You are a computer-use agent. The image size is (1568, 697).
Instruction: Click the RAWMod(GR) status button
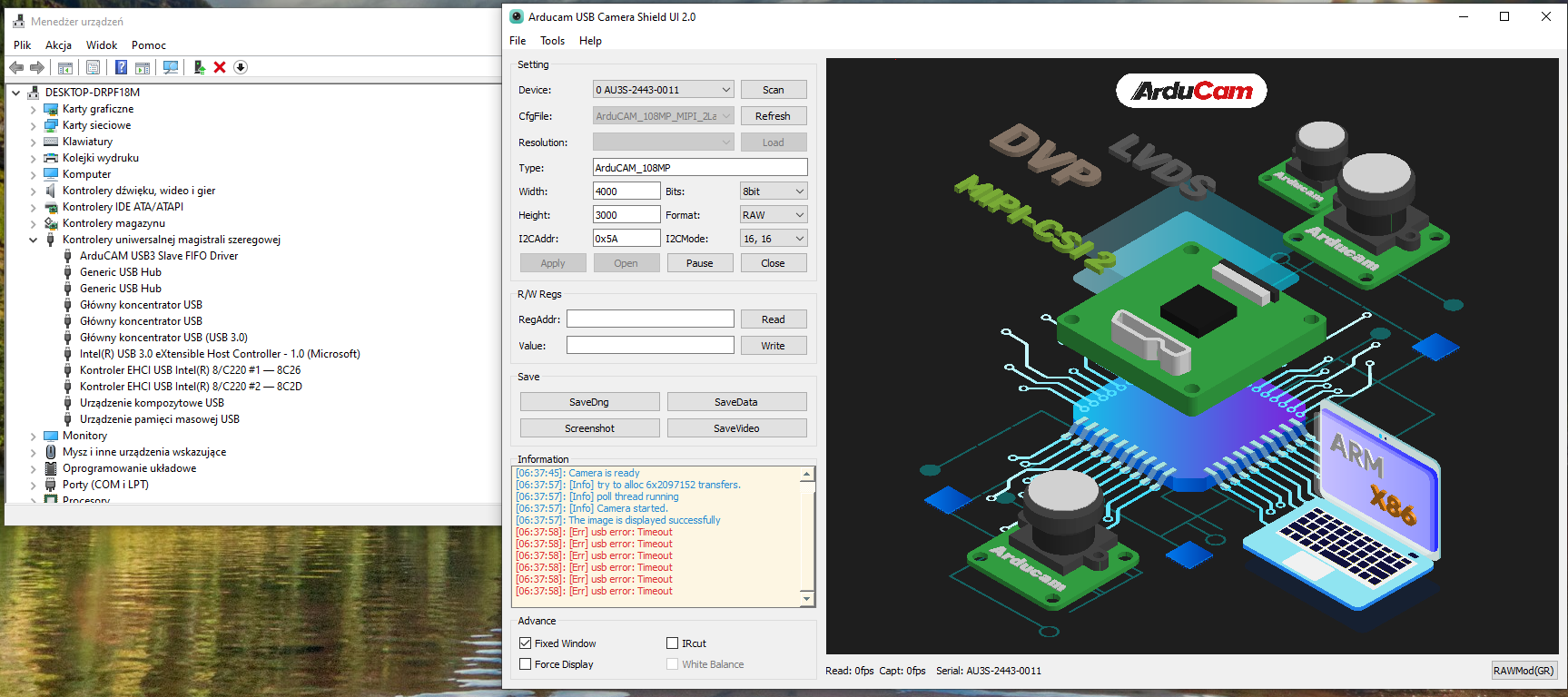(x=1524, y=671)
